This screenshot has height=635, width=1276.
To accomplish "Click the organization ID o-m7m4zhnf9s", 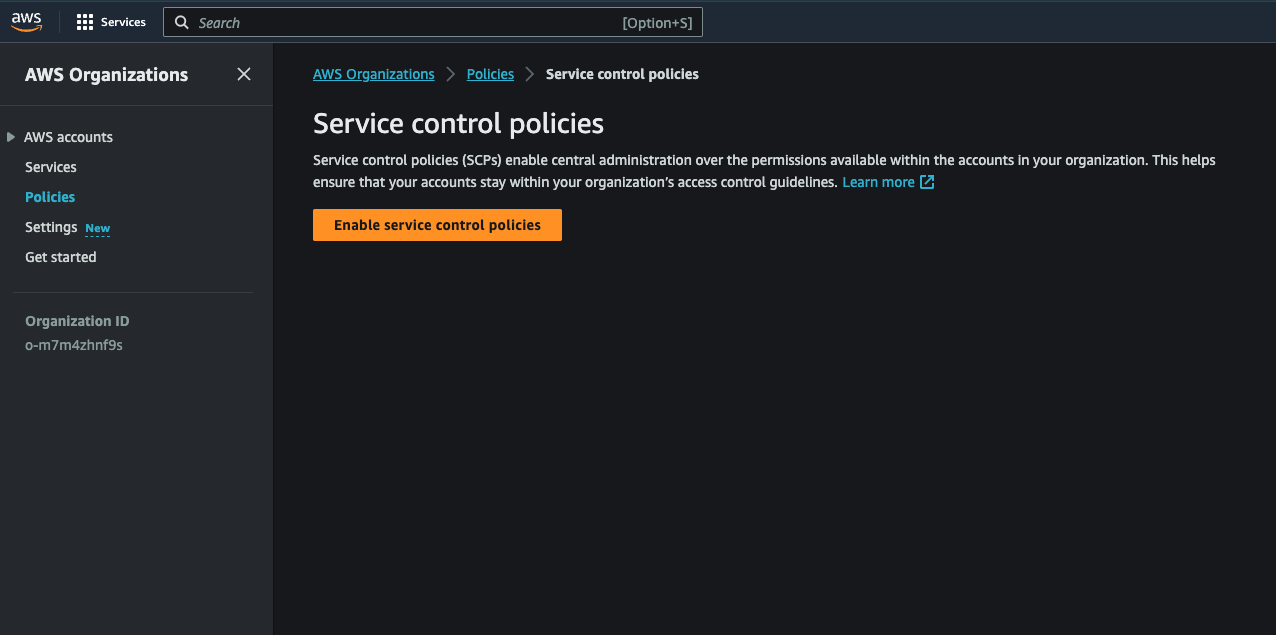I will coord(74,345).
